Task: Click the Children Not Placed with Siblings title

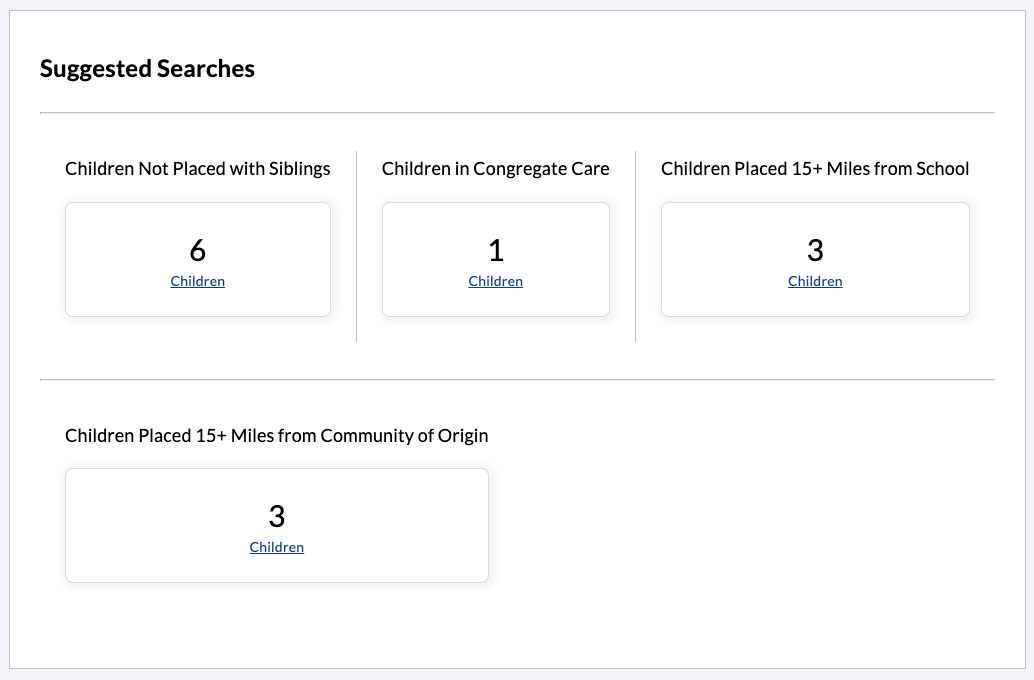Action: click(x=198, y=169)
